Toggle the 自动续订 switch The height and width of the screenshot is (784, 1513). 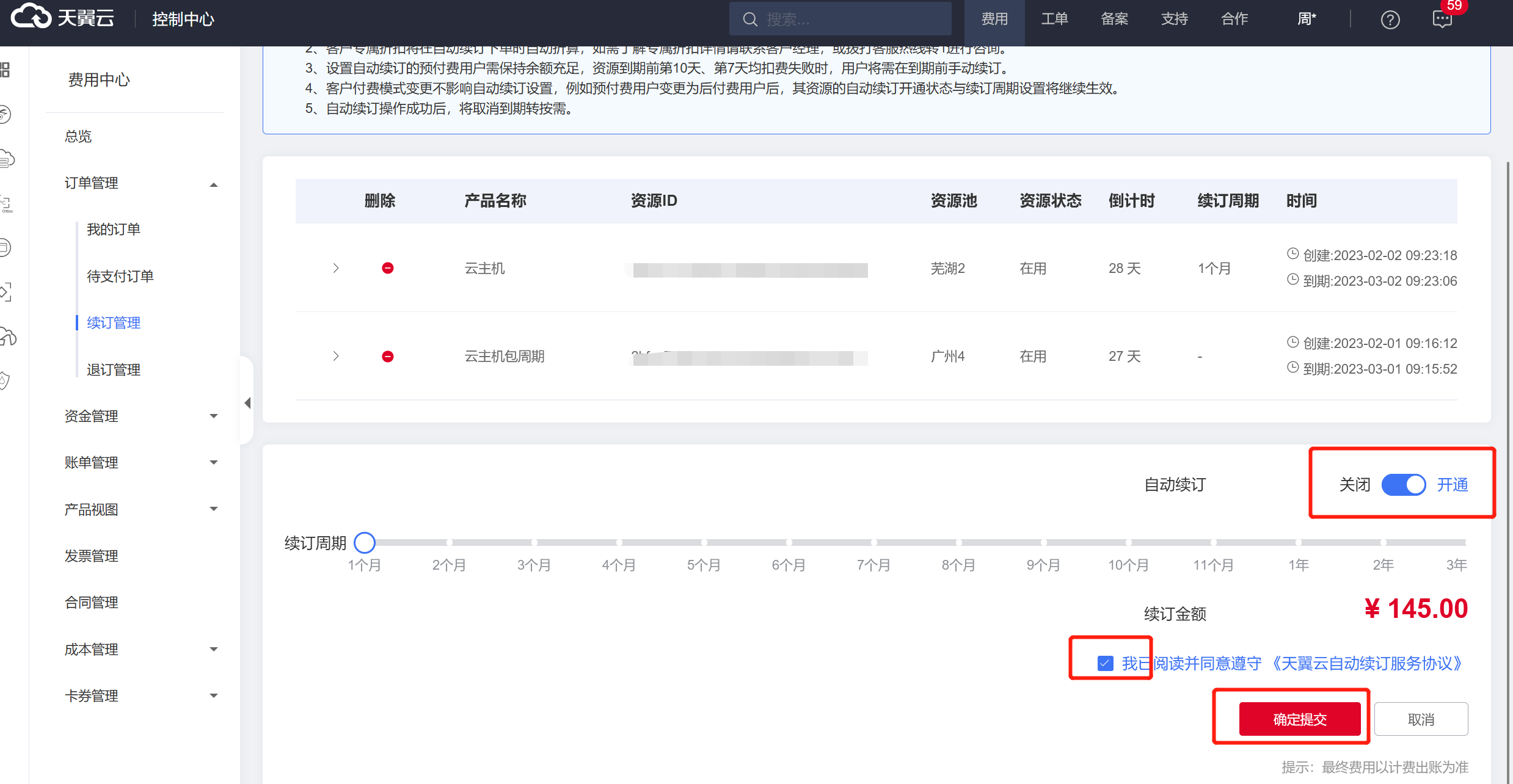pos(1403,485)
